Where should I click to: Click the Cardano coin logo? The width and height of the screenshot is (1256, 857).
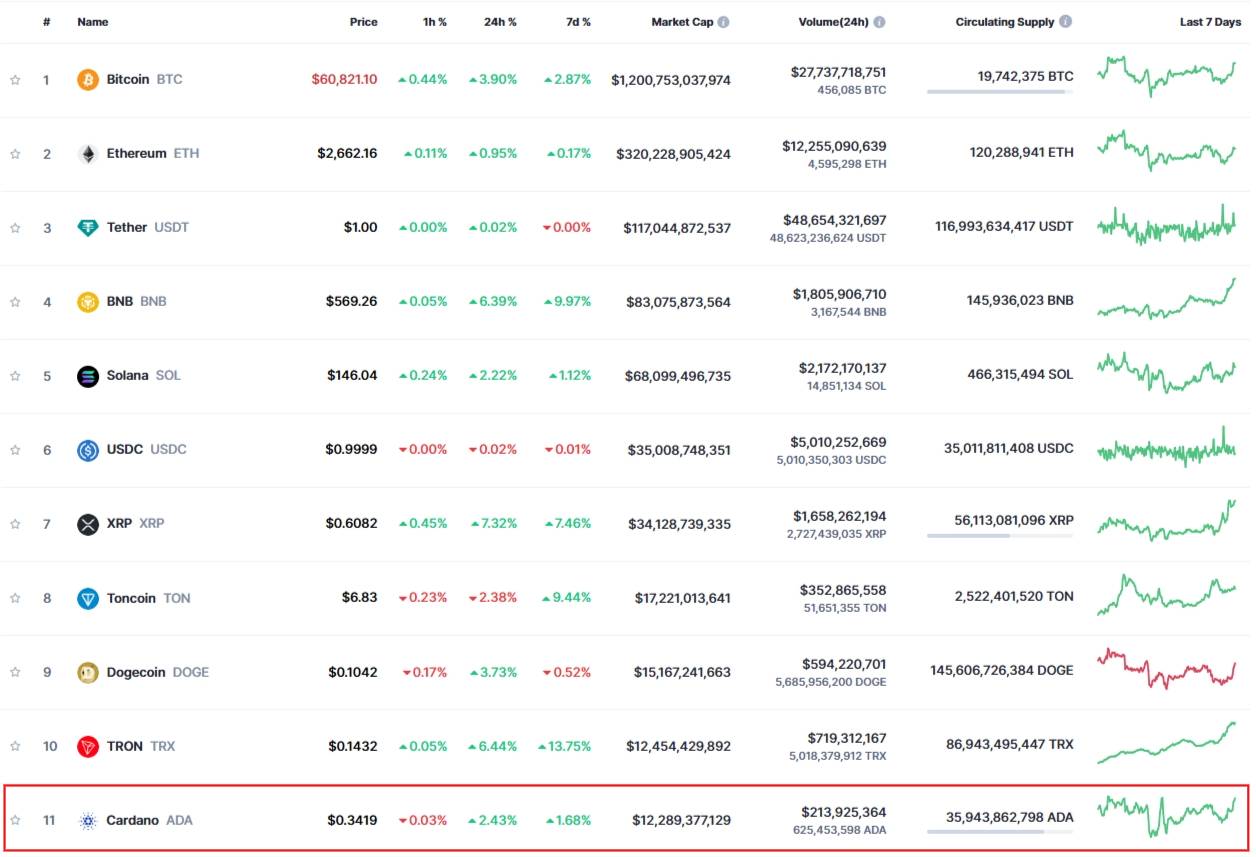[x=88, y=821]
